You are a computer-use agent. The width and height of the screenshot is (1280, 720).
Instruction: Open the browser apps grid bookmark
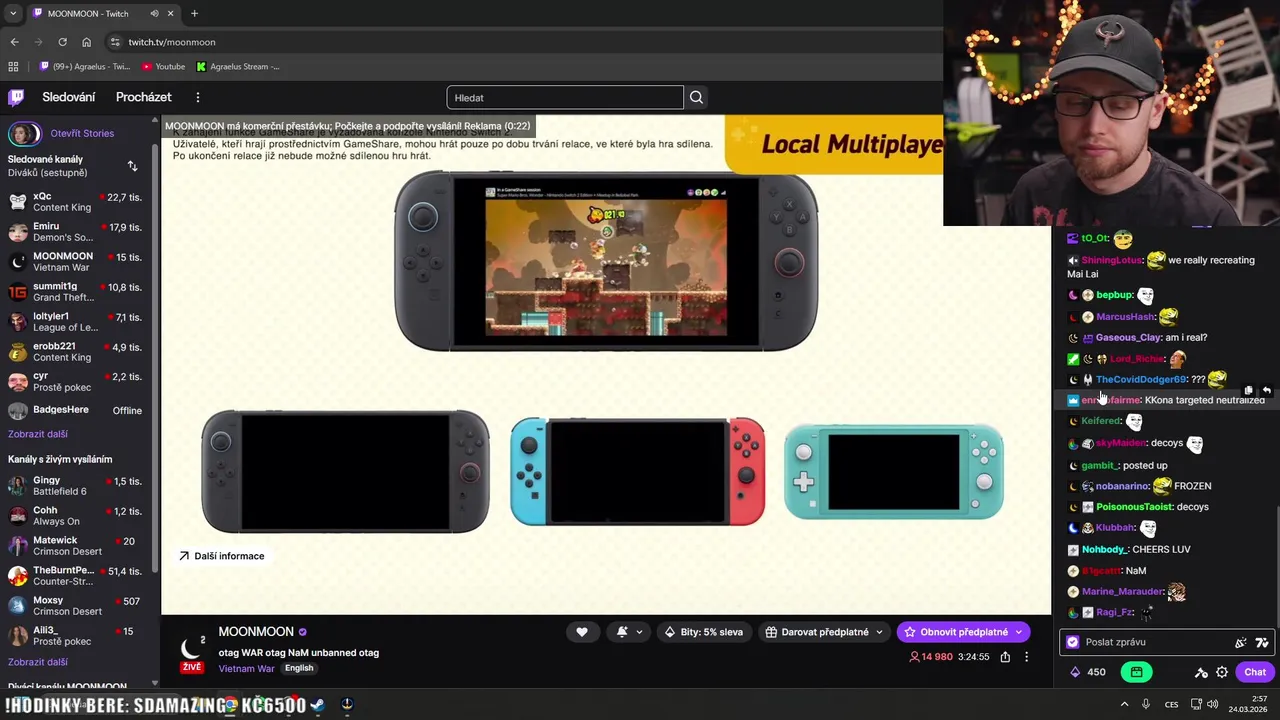pos(13,67)
